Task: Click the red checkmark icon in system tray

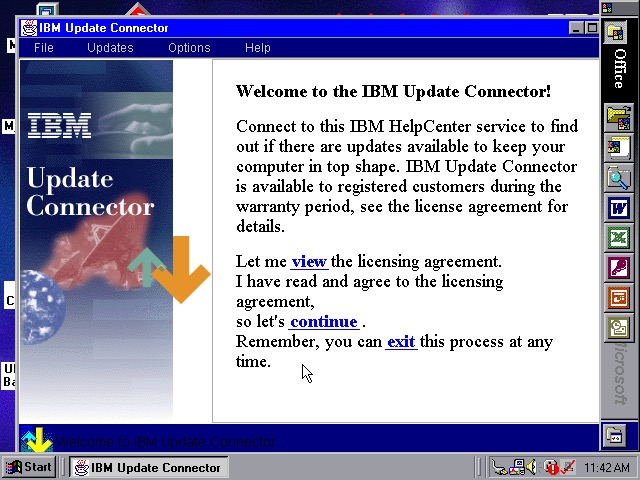Action: (x=567, y=467)
